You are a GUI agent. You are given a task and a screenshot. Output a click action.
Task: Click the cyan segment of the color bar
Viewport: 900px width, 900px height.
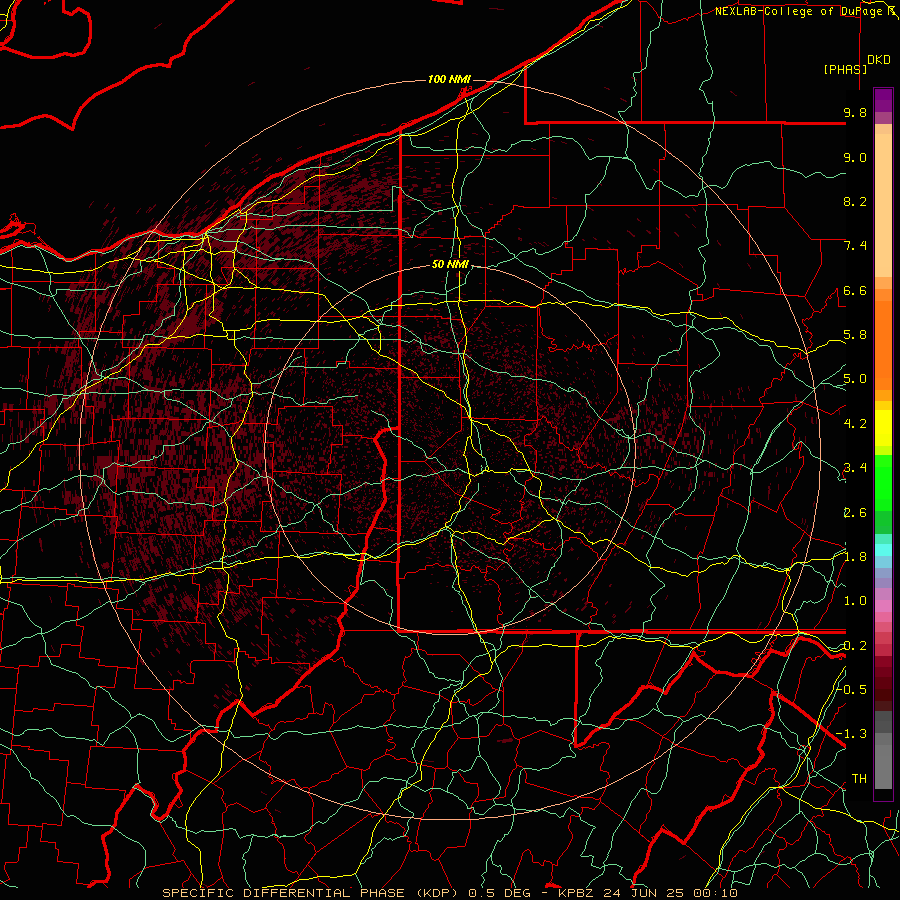point(883,550)
